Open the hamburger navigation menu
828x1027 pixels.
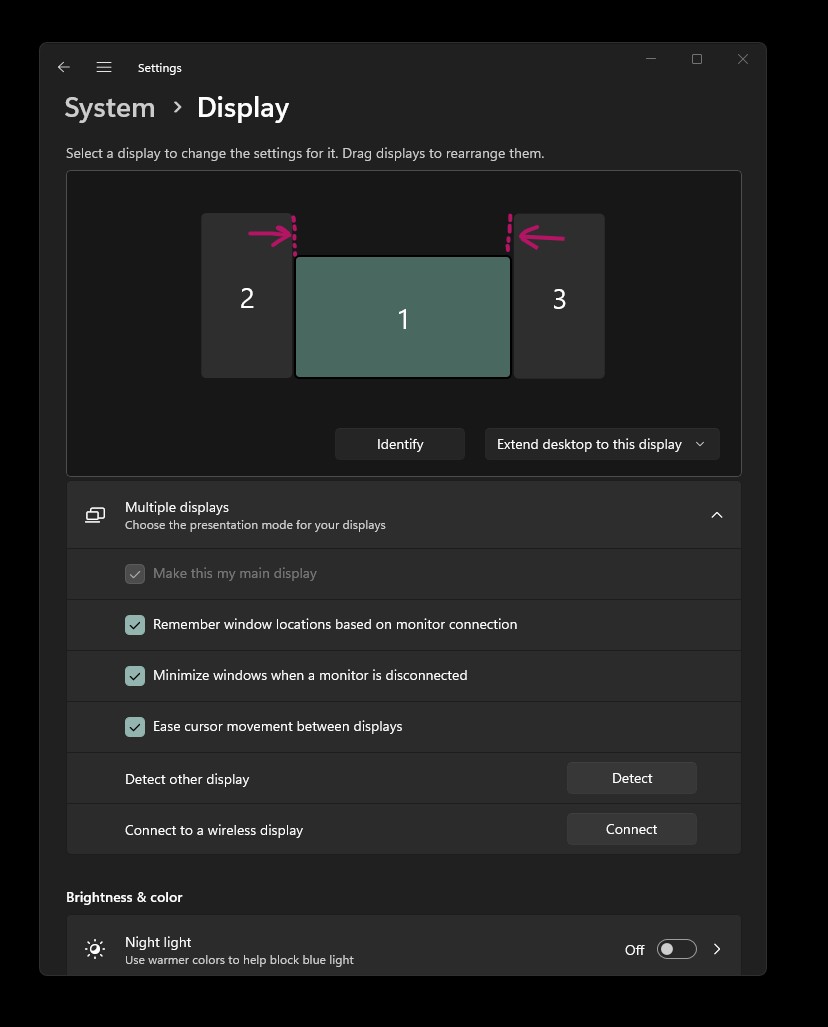coord(104,67)
